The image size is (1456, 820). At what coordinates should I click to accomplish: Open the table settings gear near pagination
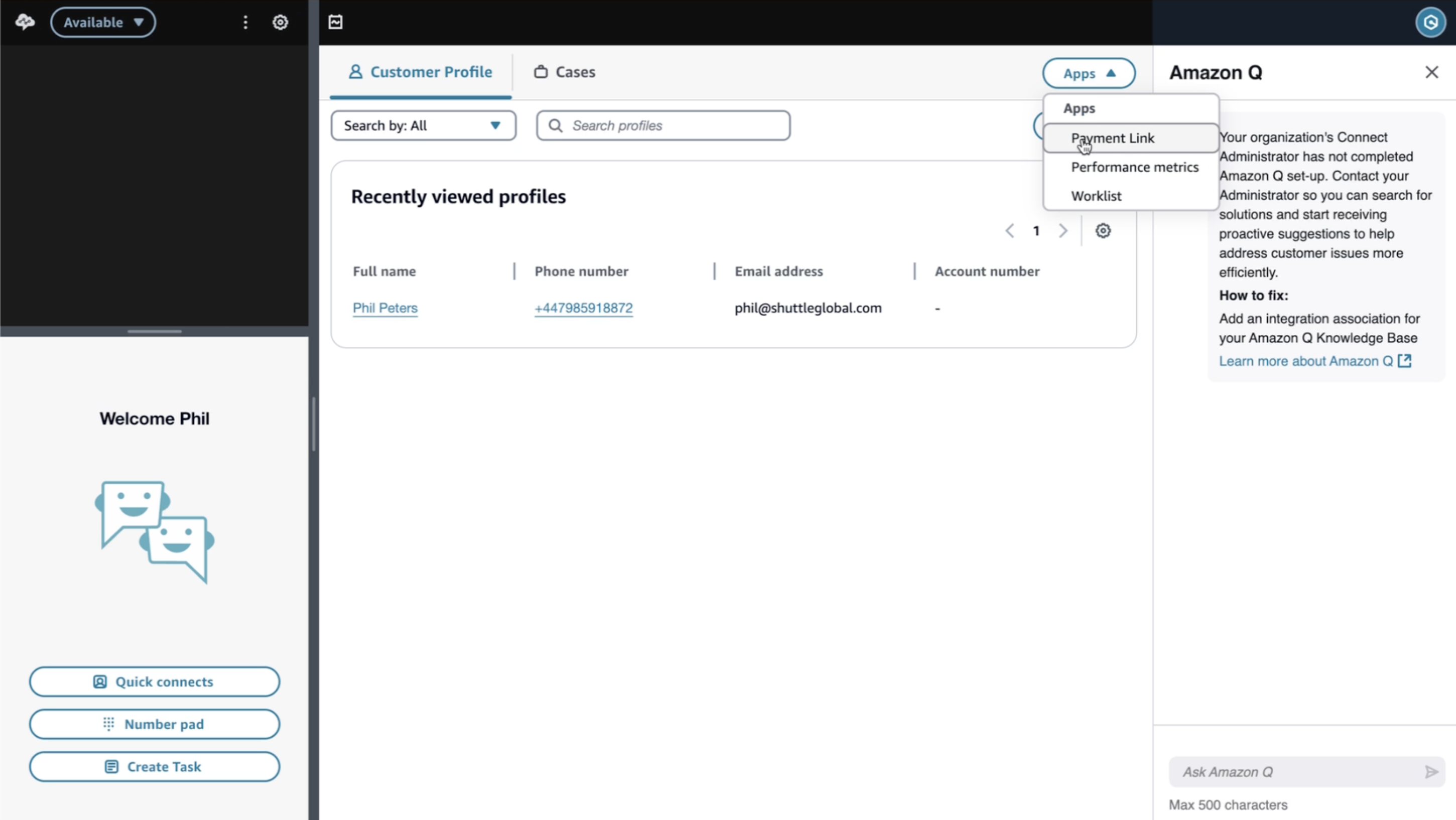(1103, 230)
